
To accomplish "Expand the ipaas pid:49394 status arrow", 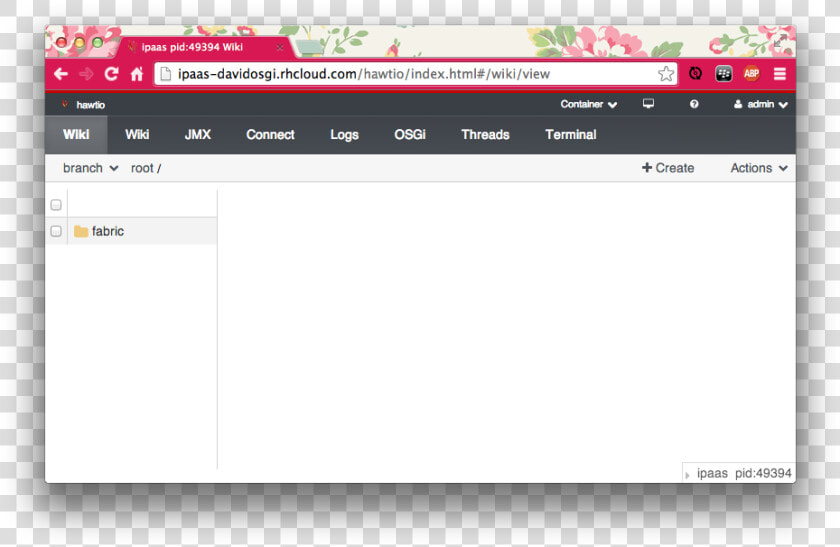I will (x=687, y=475).
